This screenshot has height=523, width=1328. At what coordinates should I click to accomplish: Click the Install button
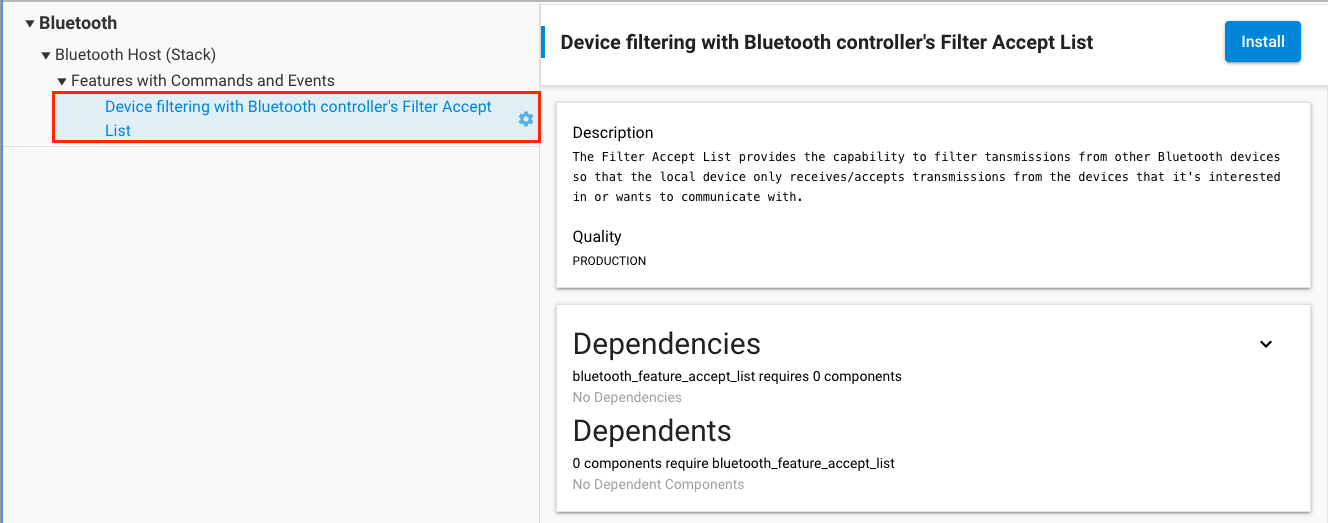point(1262,42)
